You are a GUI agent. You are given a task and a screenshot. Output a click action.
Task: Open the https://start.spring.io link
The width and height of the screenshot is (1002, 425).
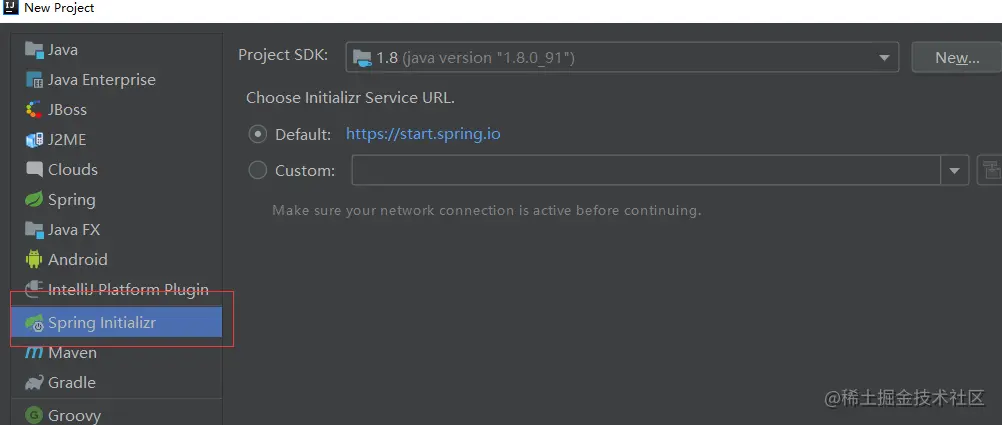(x=423, y=134)
